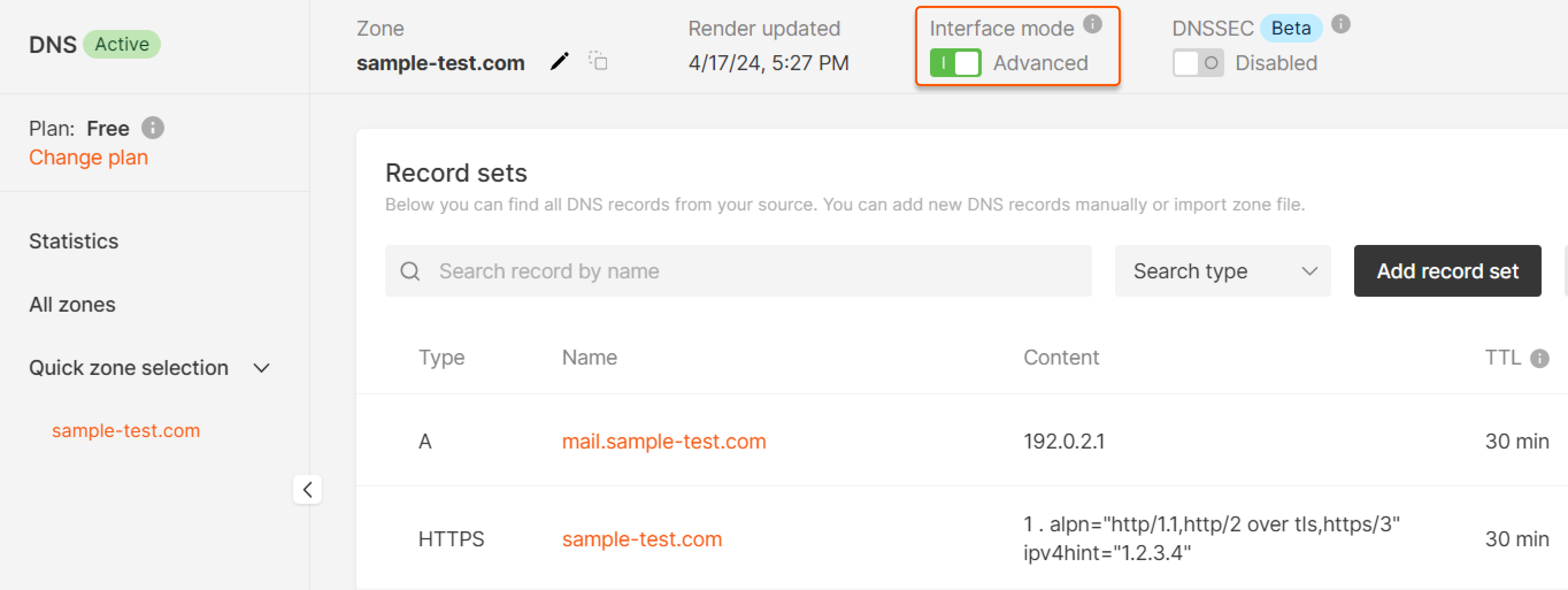
Task: Open the mail.sample-test.com record link
Action: click(664, 441)
